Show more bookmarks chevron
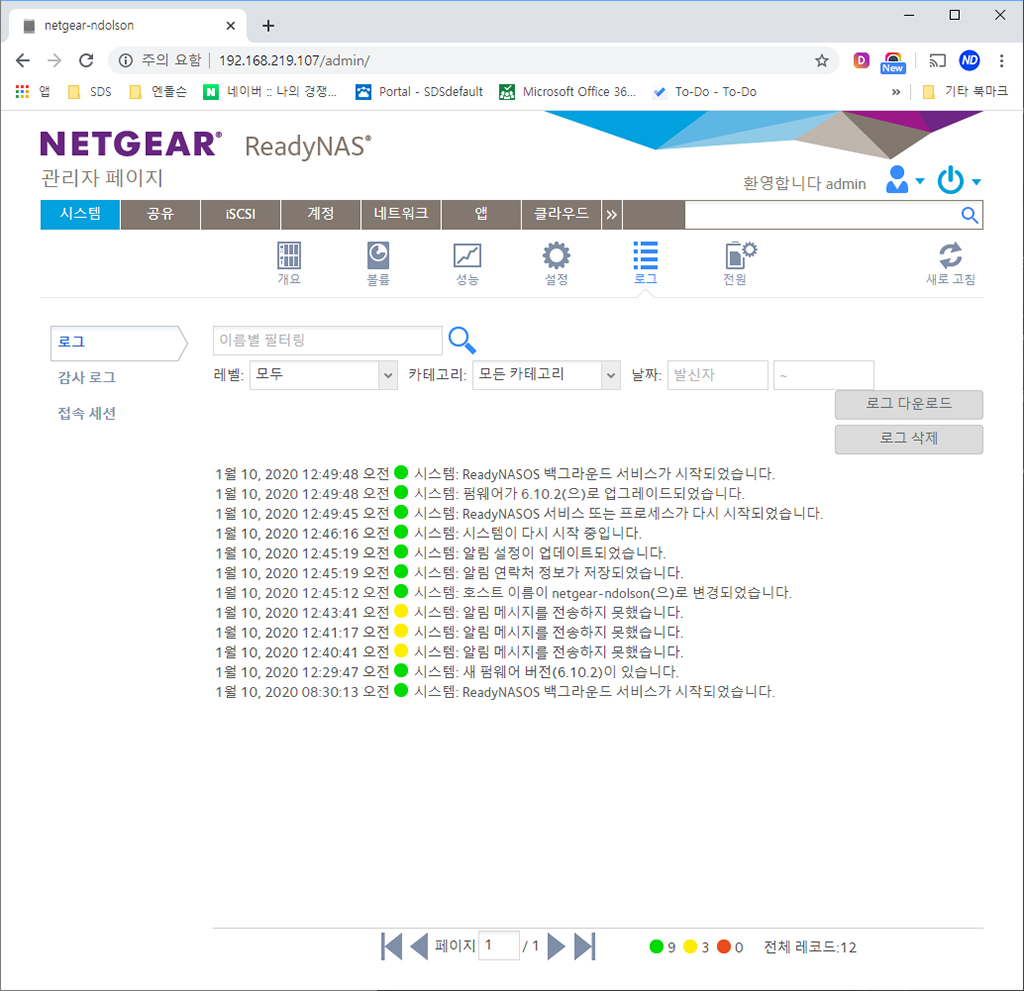1024x991 pixels. (x=895, y=92)
